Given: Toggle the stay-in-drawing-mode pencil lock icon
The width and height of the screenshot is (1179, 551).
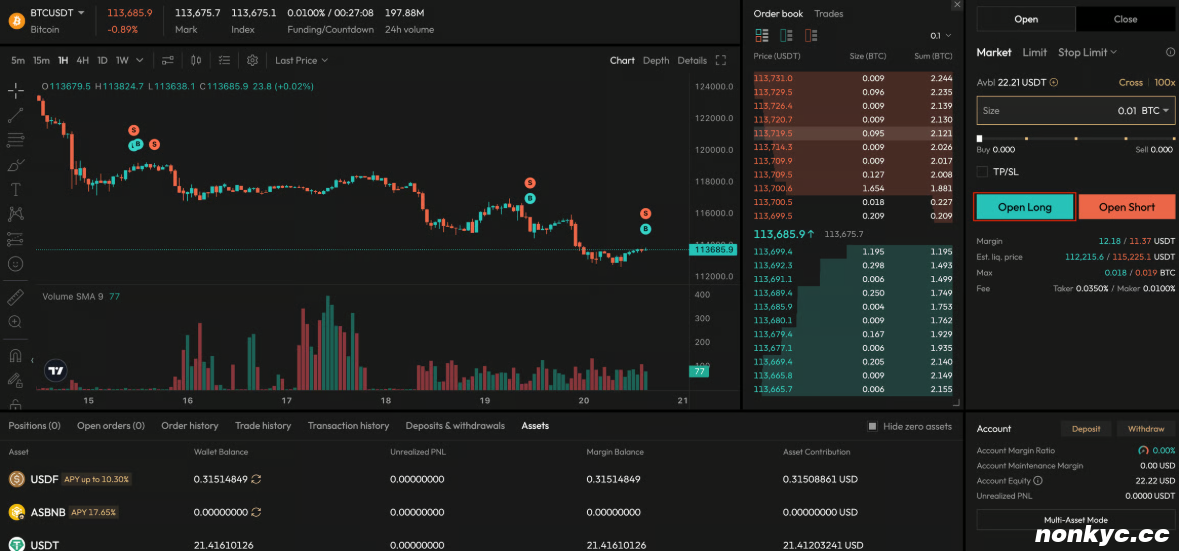Looking at the screenshot, I should pos(15,380).
